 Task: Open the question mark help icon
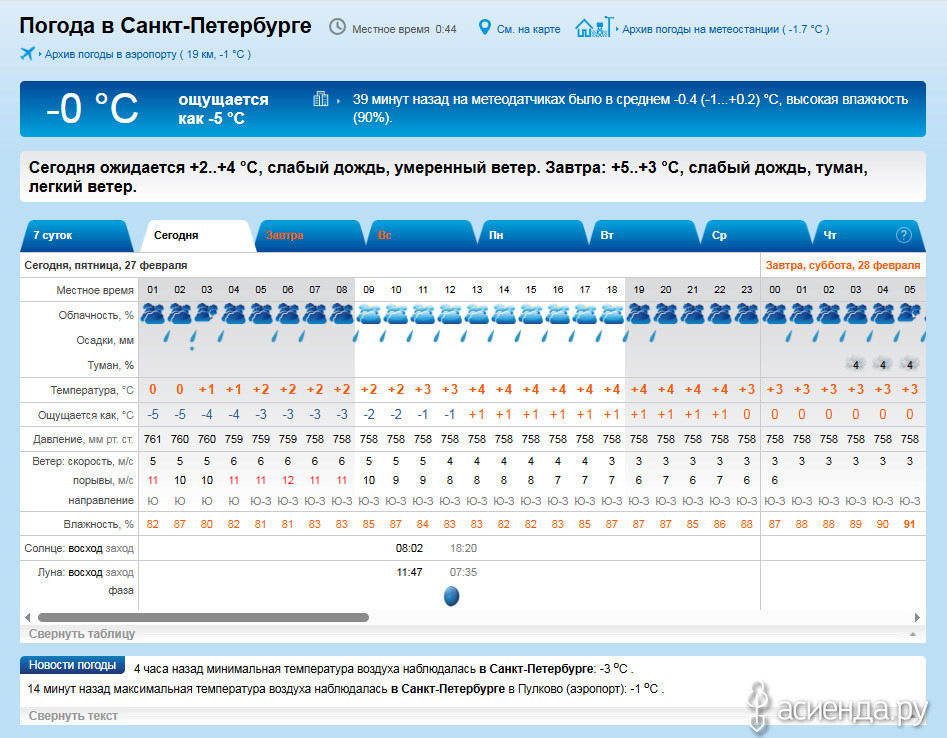point(904,235)
